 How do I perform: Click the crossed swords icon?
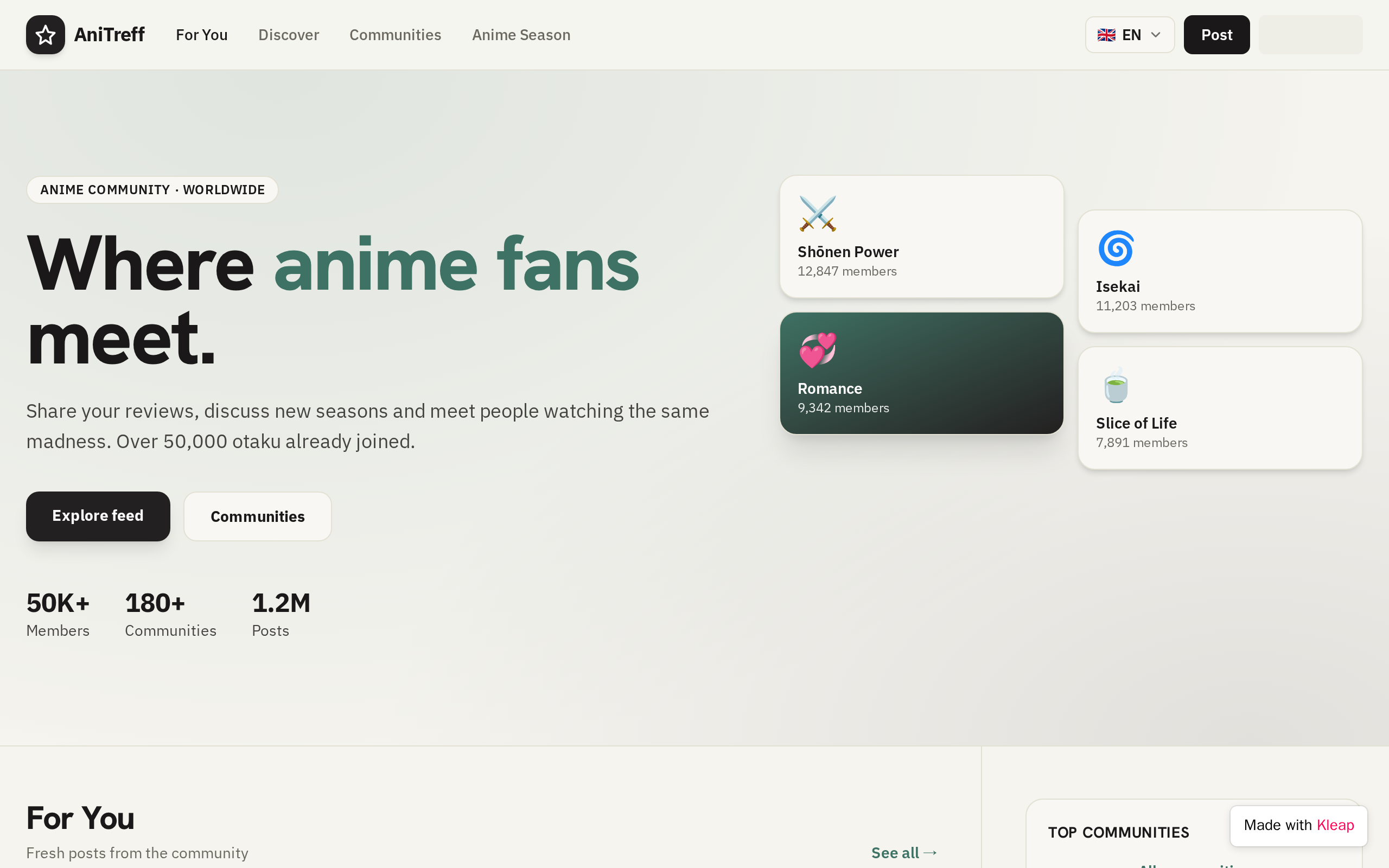tap(817, 214)
